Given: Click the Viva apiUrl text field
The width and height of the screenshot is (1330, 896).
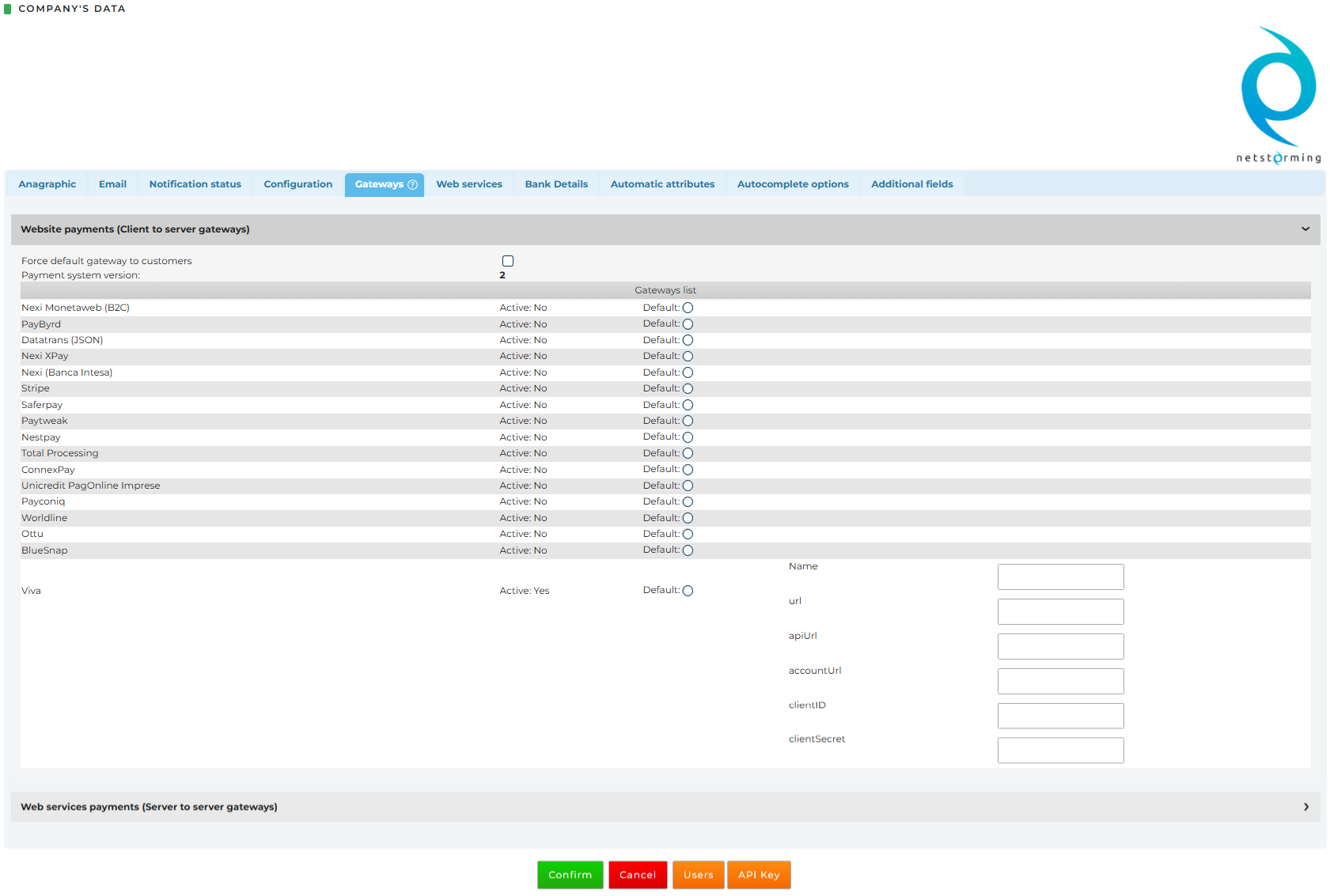Looking at the screenshot, I should click(x=1060, y=647).
